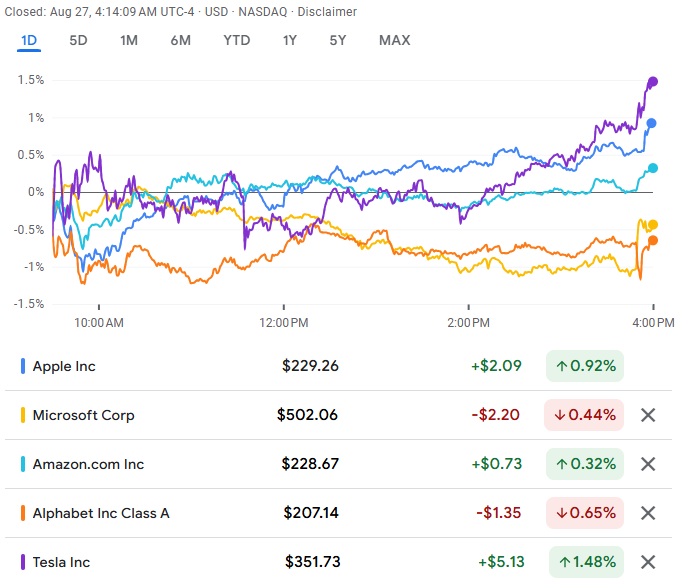The width and height of the screenshot is (691, 584).
Task: Click the 10:00 AM axis label
Action: coord(99,323)
